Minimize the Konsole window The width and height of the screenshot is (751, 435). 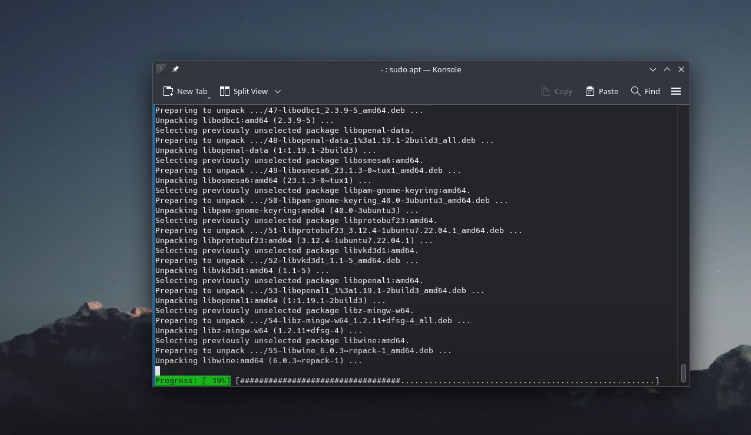[x=653, y=70]
